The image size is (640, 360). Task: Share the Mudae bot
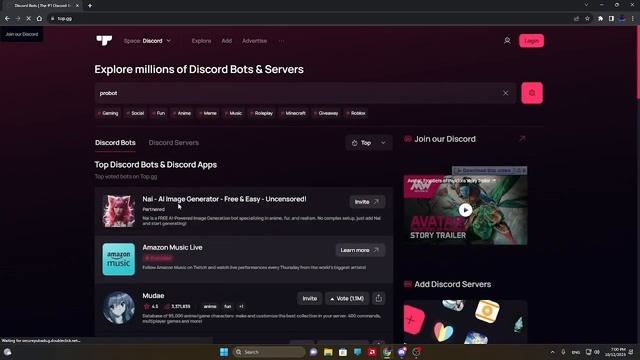pos(379,298)
